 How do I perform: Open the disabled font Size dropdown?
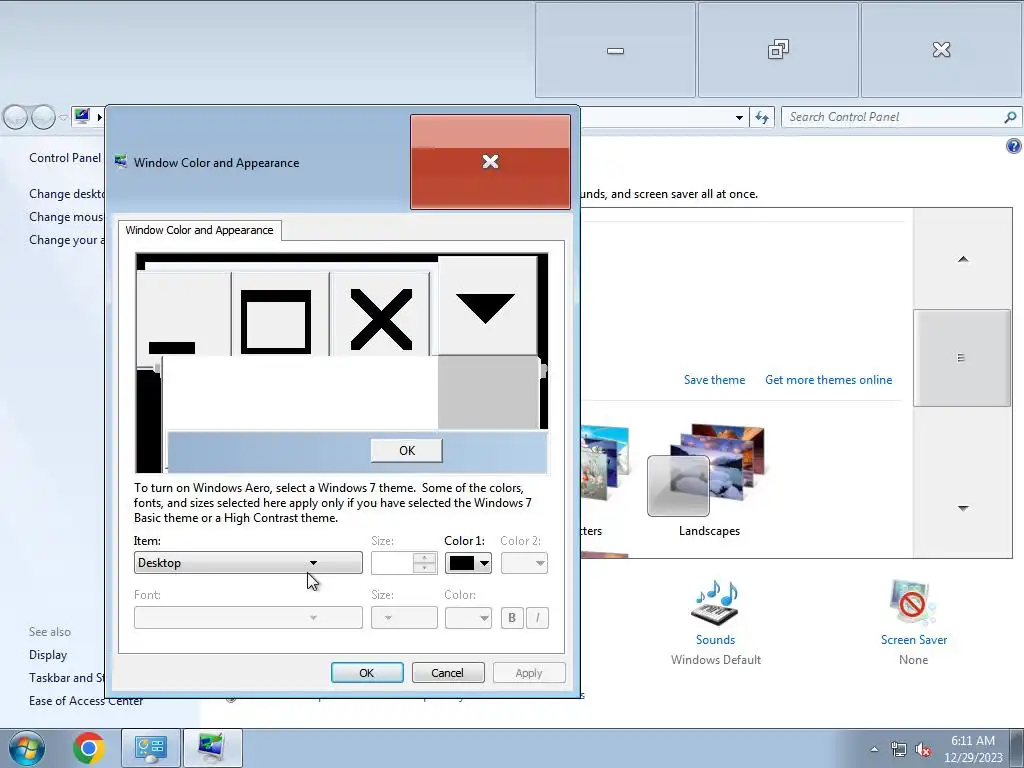click(404, 618)
